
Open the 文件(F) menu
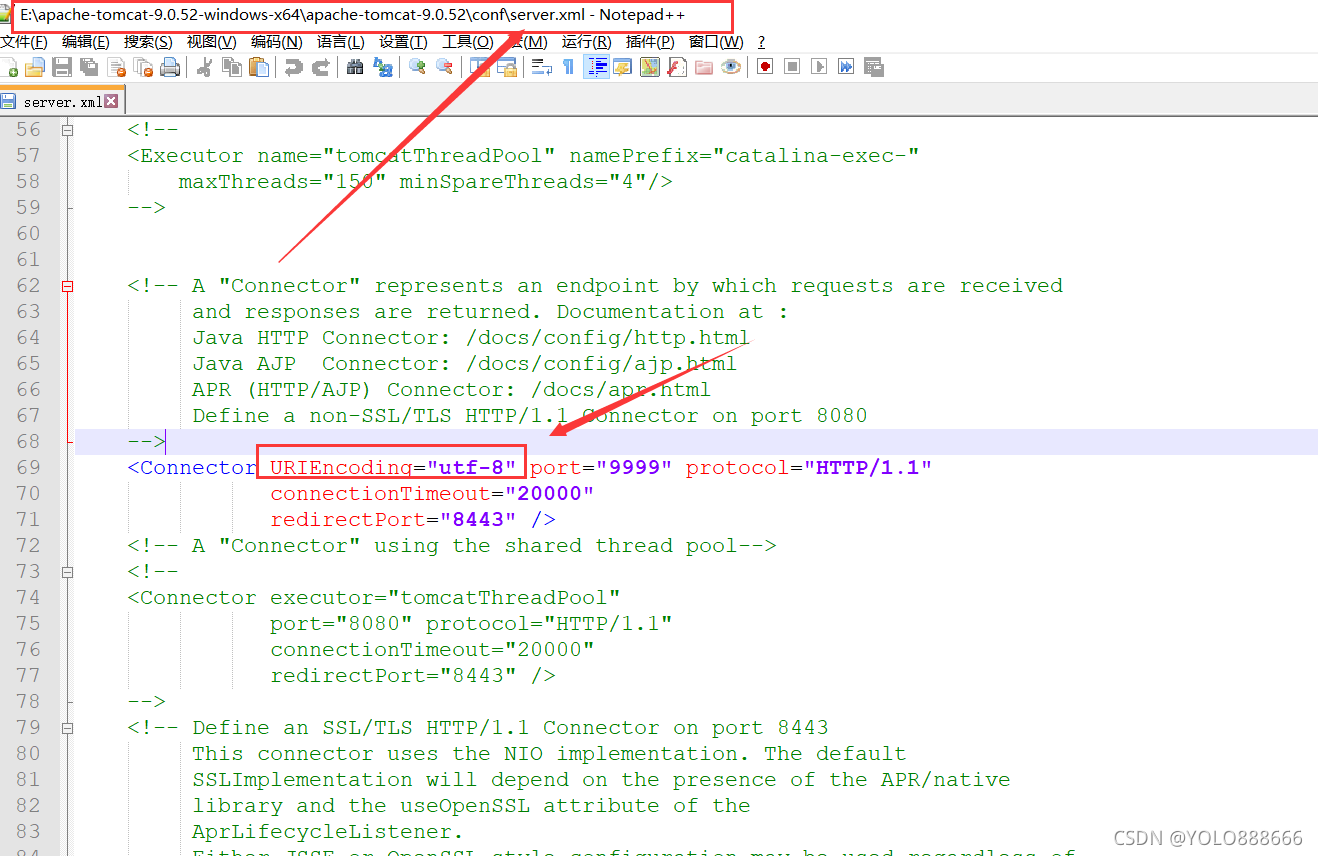click(24, 42)
